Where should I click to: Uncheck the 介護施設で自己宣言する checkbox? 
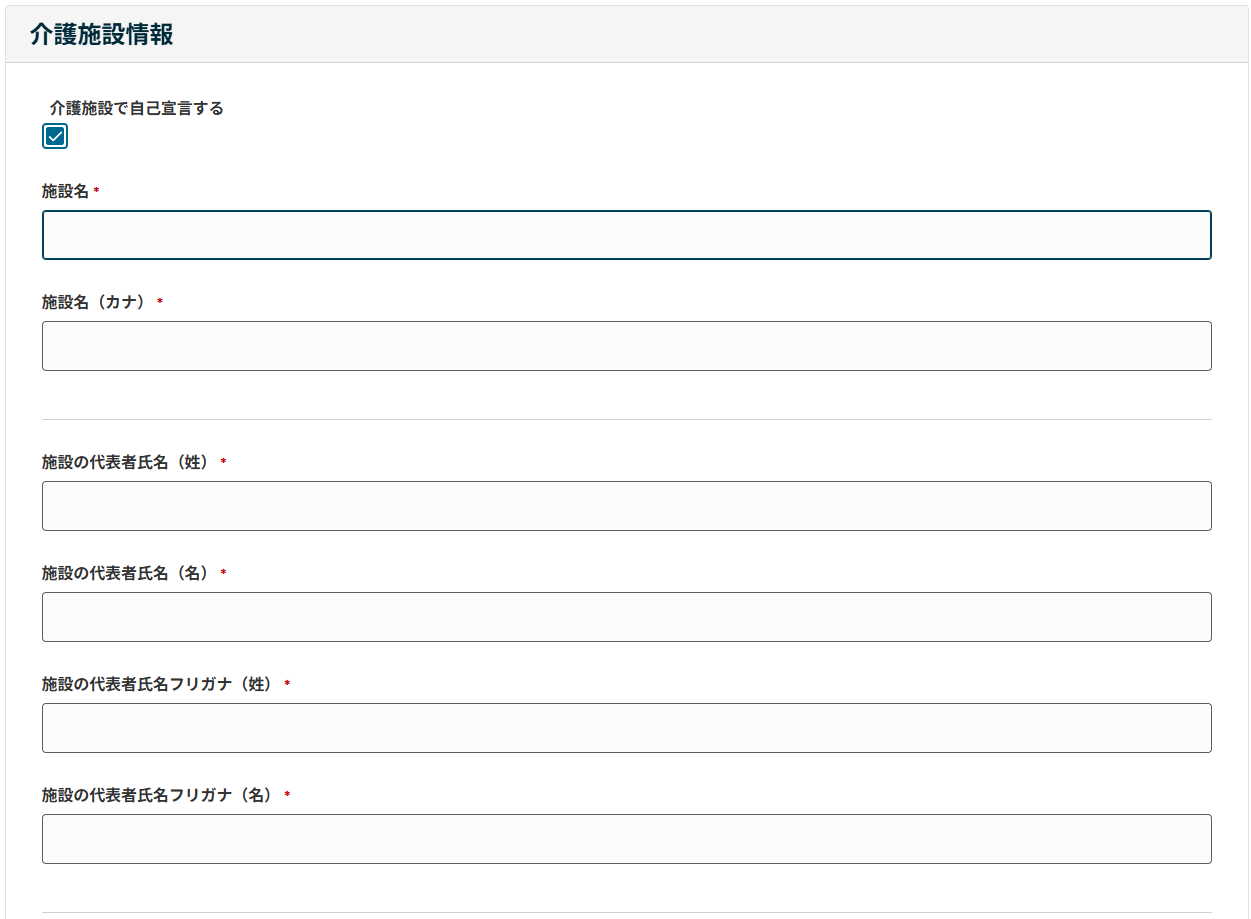tap(55, 137)
